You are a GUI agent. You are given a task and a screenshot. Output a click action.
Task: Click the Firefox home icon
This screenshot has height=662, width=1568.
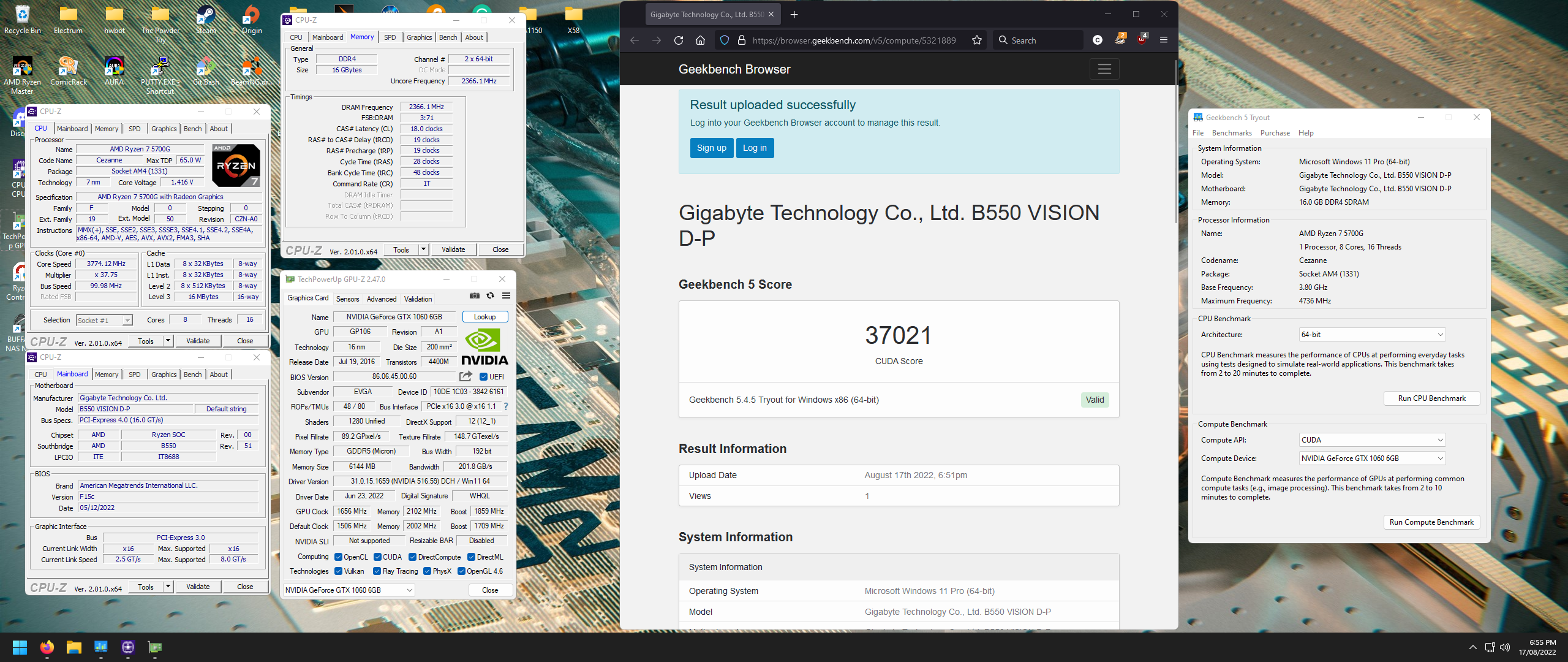[700, 40]
